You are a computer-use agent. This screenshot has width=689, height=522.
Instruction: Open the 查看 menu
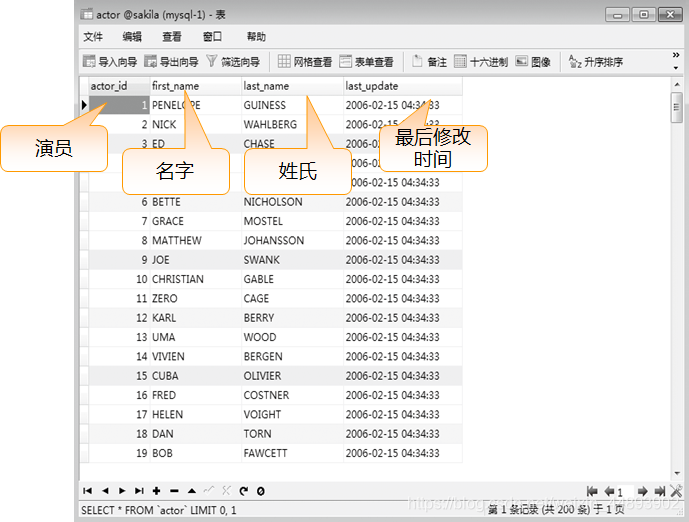pos(172,36)
